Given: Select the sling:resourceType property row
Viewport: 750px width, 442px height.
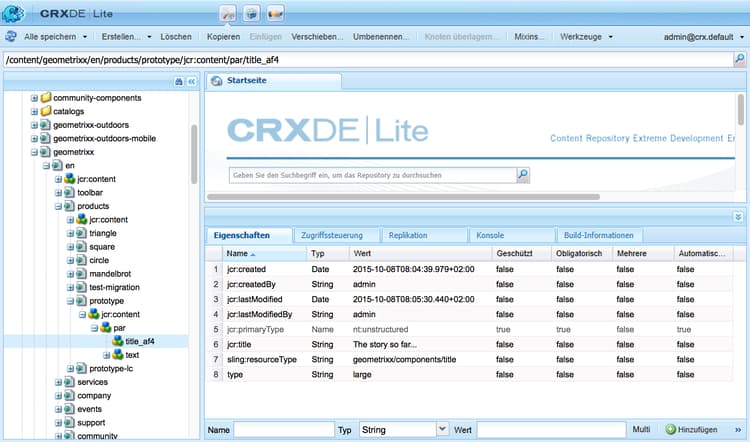Looking at the screenshot, I should click(x=469, y=359).
